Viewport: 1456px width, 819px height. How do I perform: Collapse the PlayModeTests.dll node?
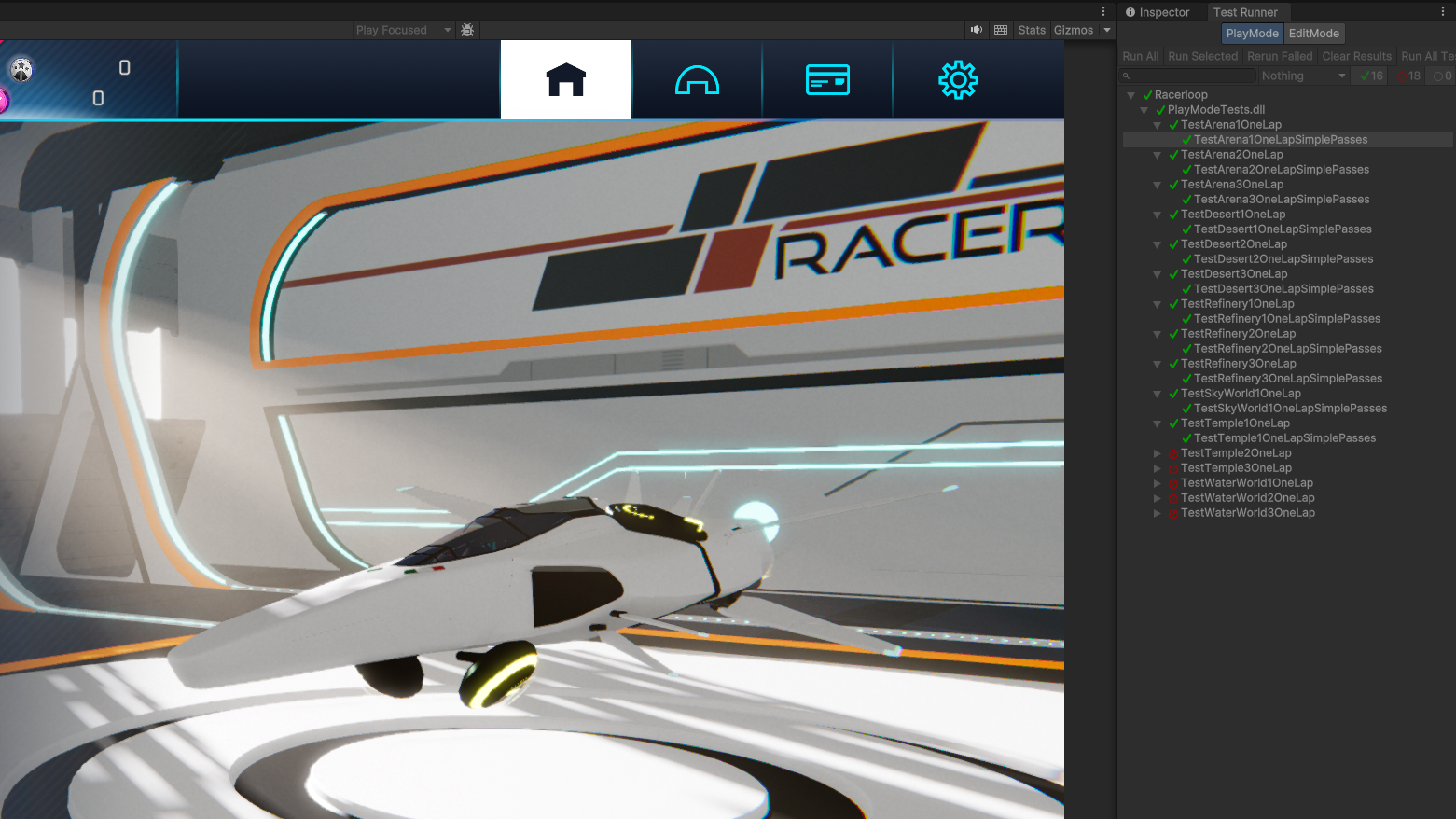click(x=1144, y=110)
